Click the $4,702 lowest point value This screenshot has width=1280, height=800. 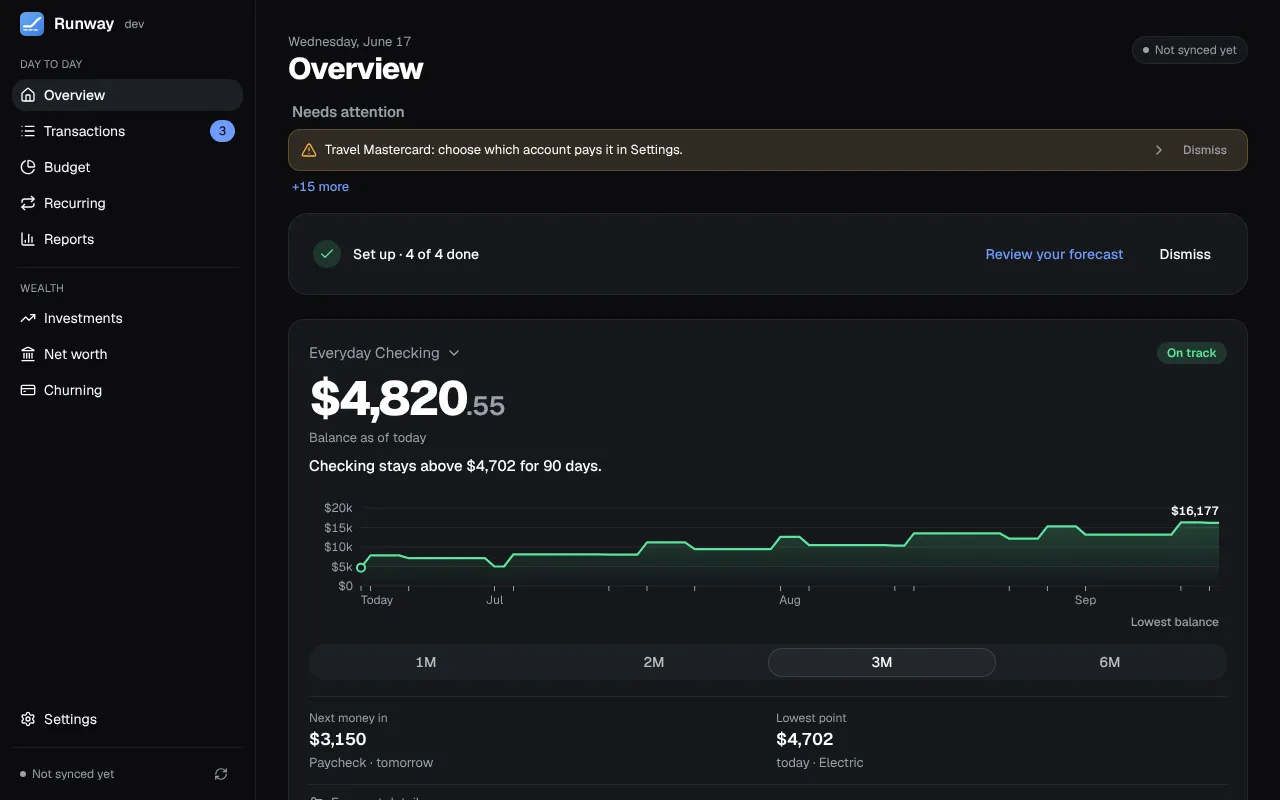point(805,739)
